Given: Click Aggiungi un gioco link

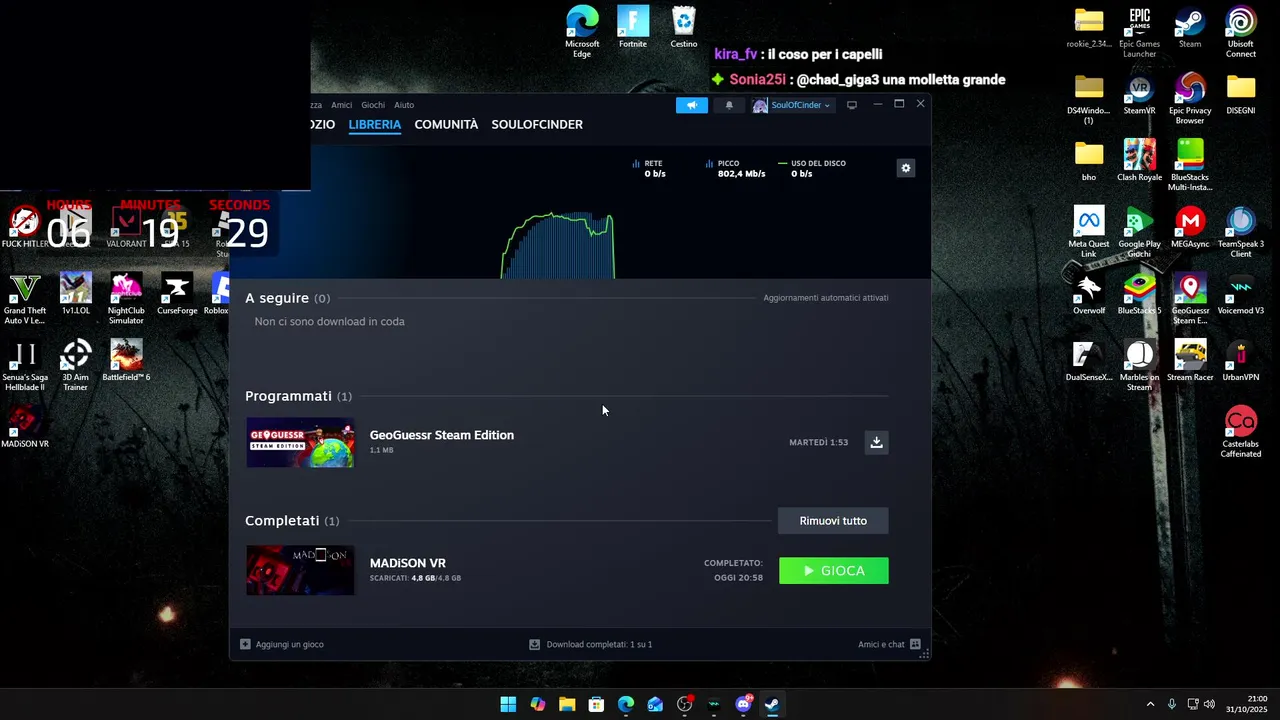Looking at the screenshot, I should pos(289,644).
